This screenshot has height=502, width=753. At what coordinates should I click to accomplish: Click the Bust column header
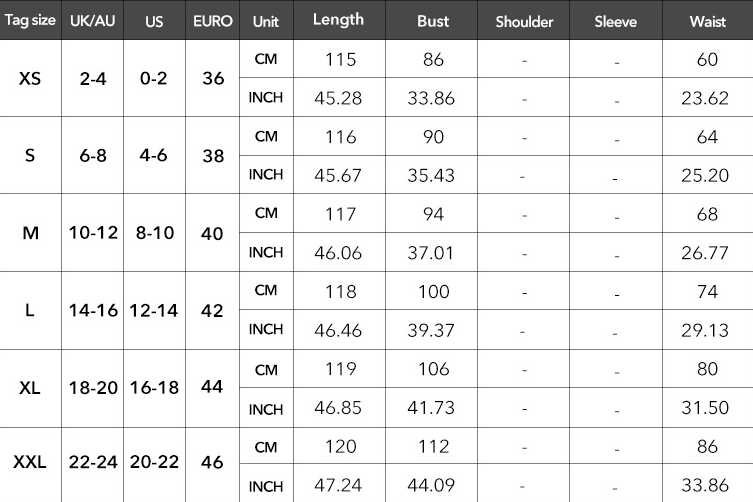coord(432,20)
